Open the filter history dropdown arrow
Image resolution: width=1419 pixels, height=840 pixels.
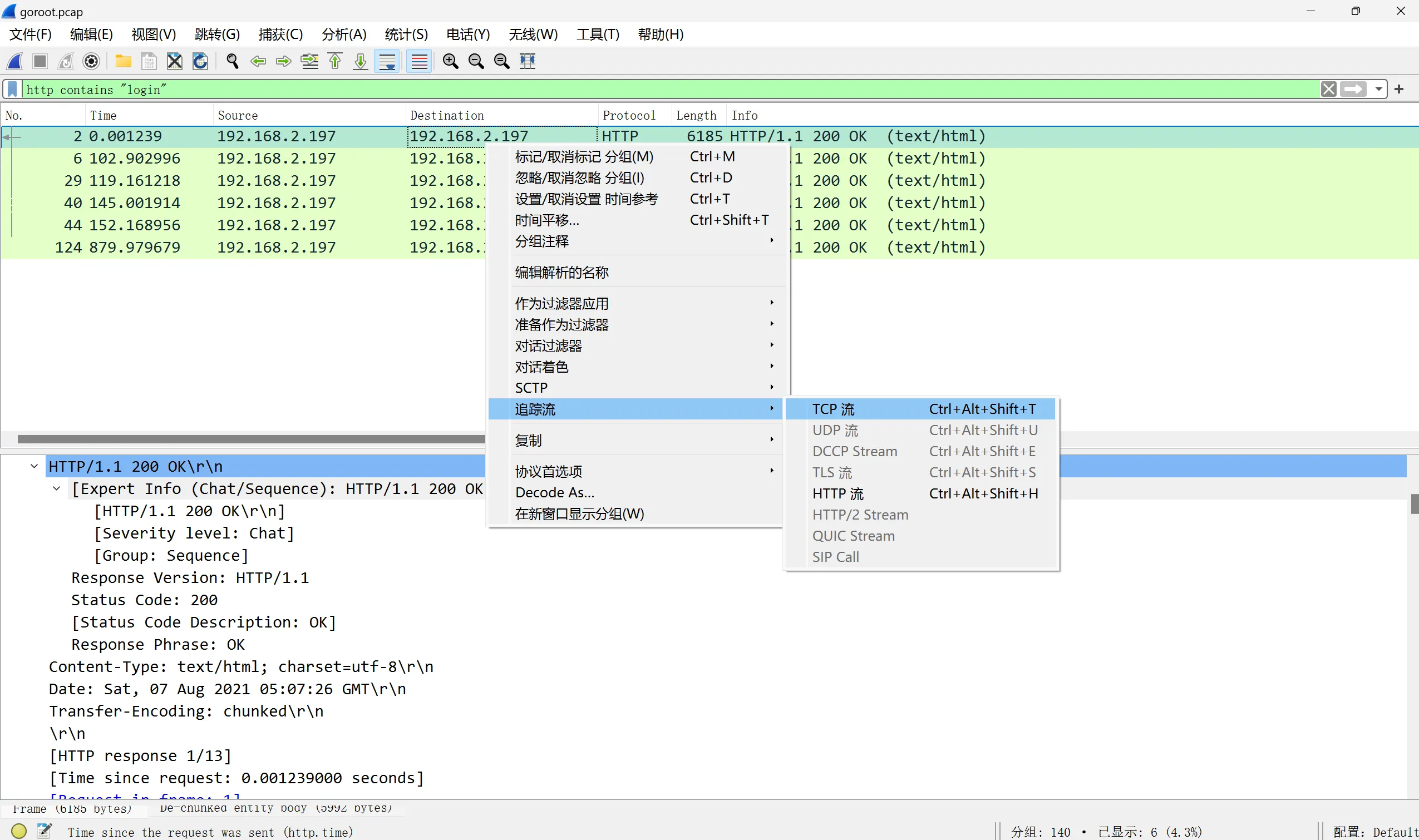[x=1378, y=89]
